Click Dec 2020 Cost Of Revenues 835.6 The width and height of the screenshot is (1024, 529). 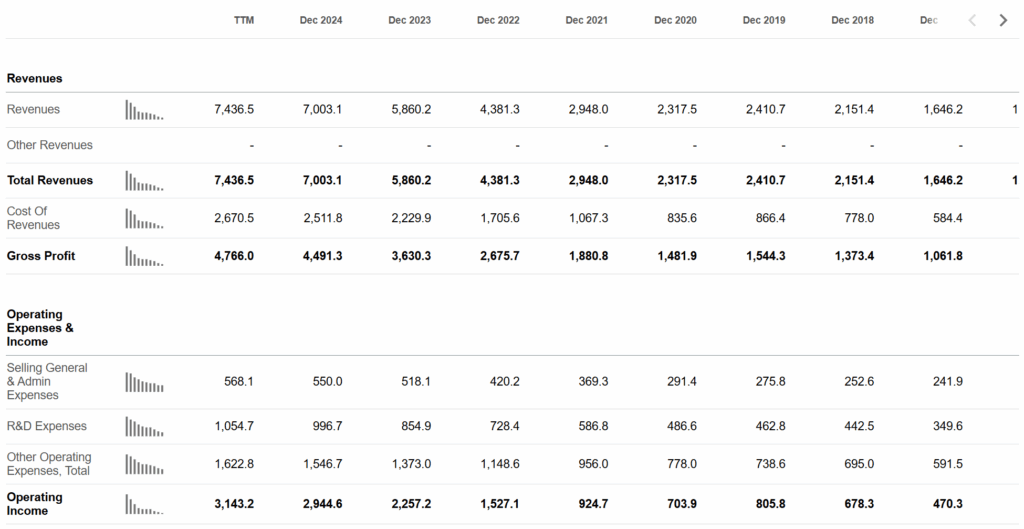[x=682, y=218]
